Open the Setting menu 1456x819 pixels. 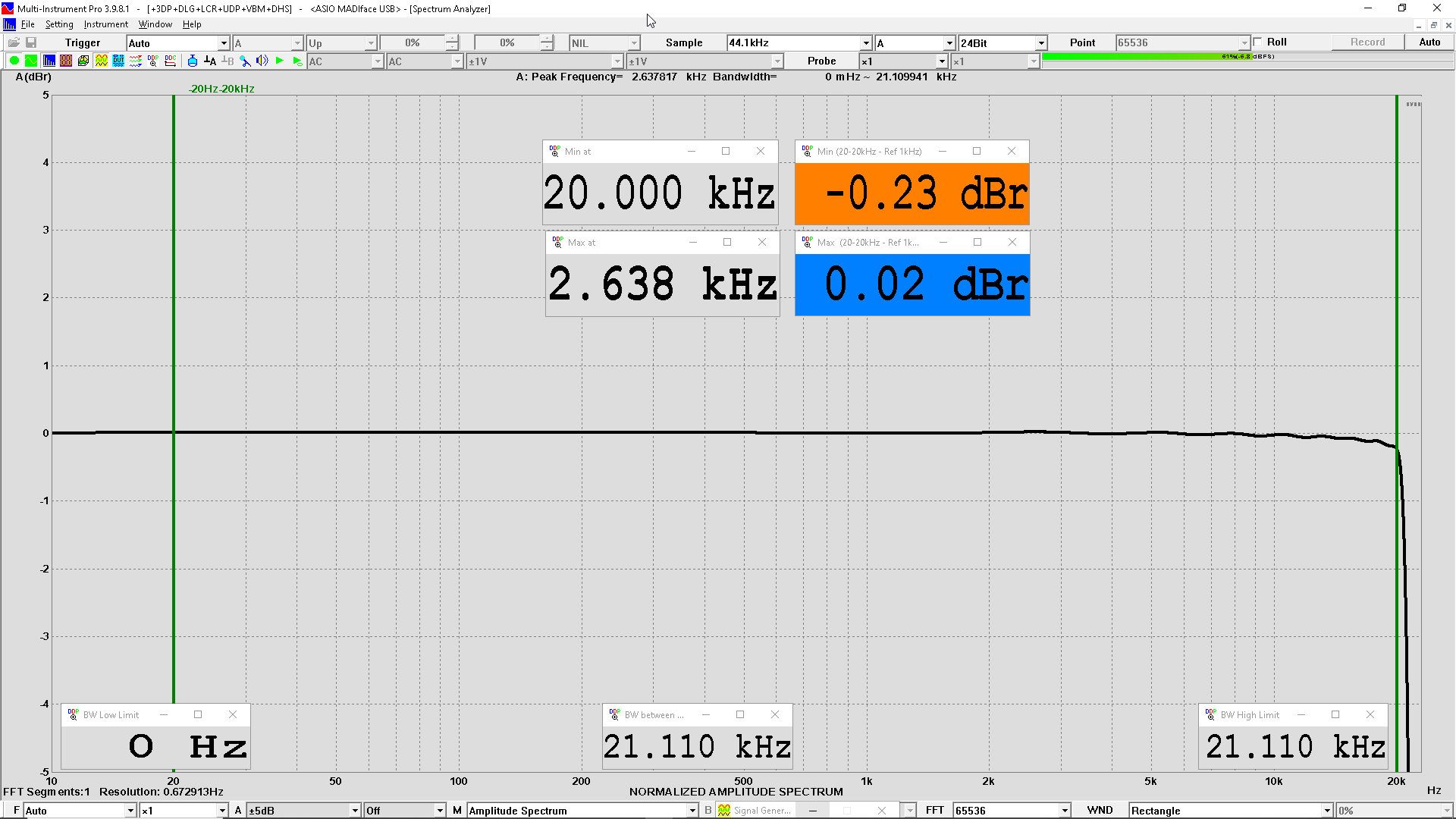pyautogui.click(x=59, y=24)
